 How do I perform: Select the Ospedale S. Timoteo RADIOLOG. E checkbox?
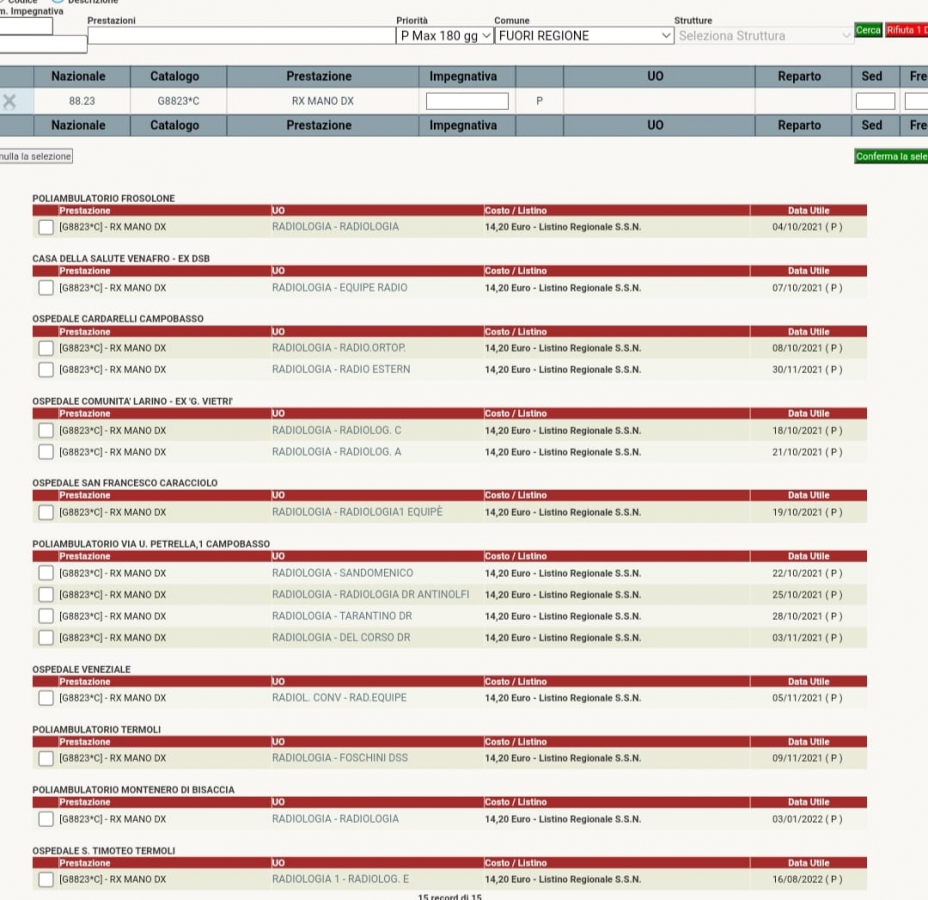[x=46, y=880]
